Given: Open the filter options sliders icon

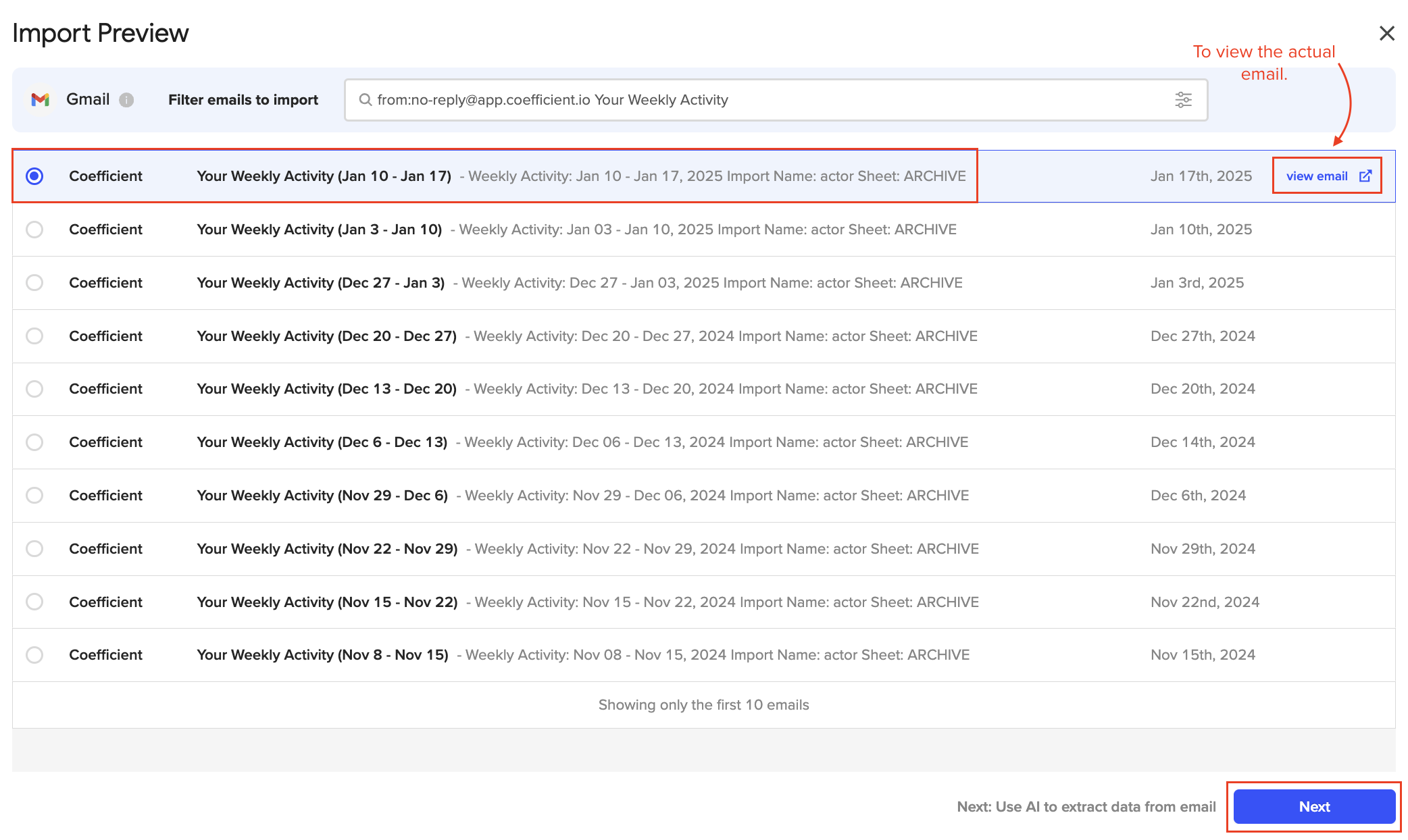Looking at the screenshot, I should (1183, 100).
